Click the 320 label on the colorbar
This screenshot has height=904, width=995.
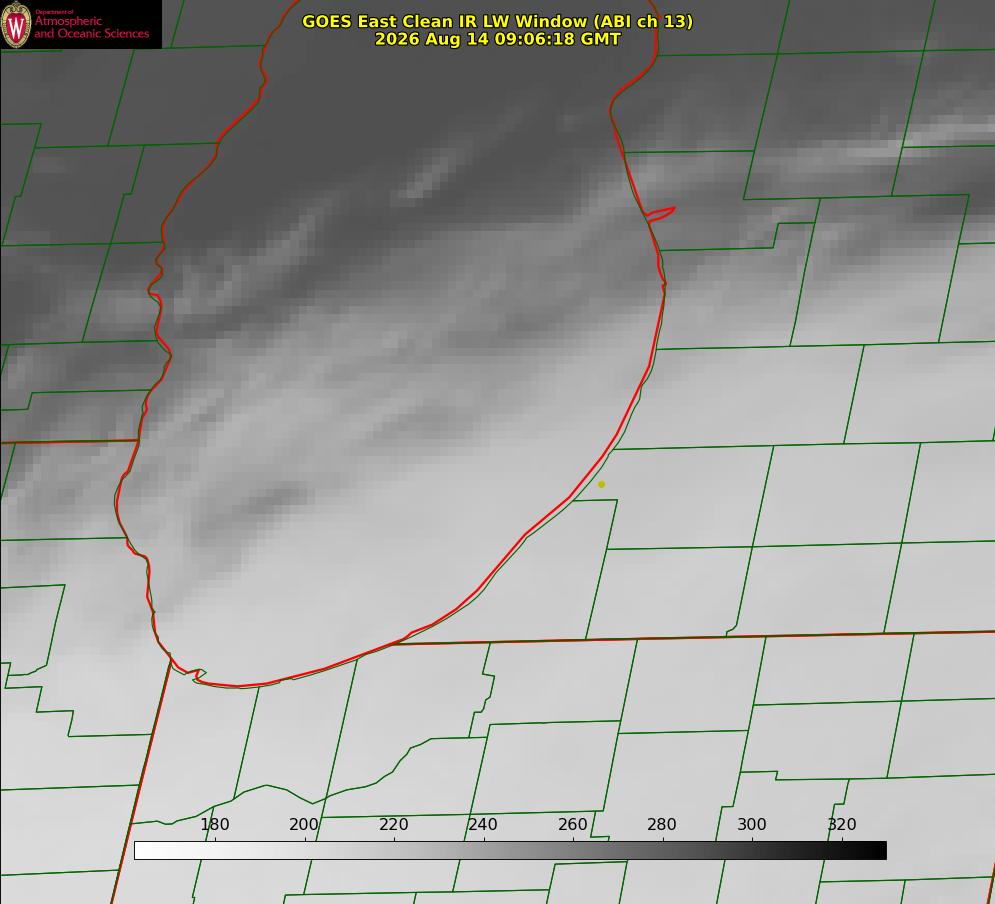coord(841,824)
